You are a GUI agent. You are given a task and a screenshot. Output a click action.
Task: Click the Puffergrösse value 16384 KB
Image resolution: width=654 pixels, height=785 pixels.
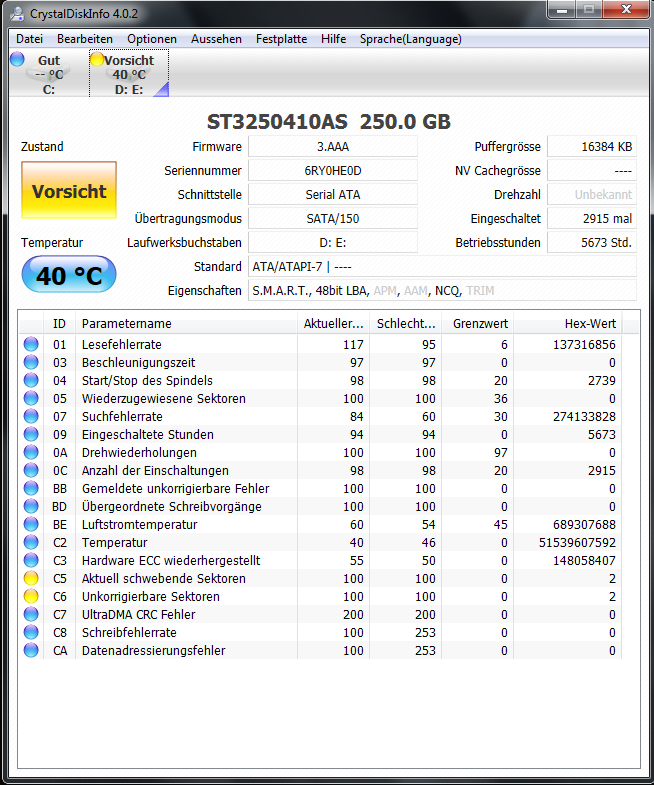592,147
